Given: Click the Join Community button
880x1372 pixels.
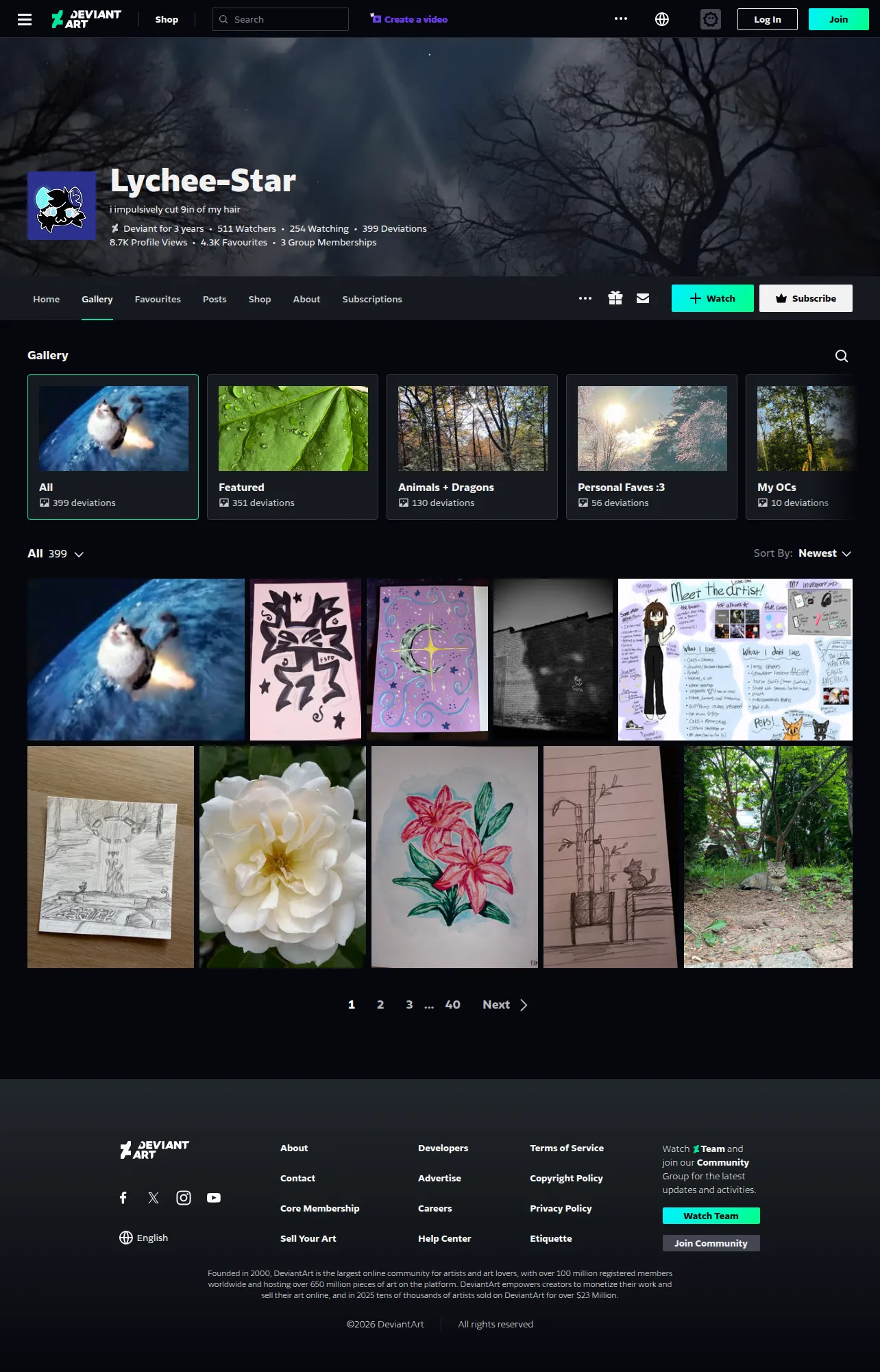Looking at the screenshot, I should tap(711, 1243).
